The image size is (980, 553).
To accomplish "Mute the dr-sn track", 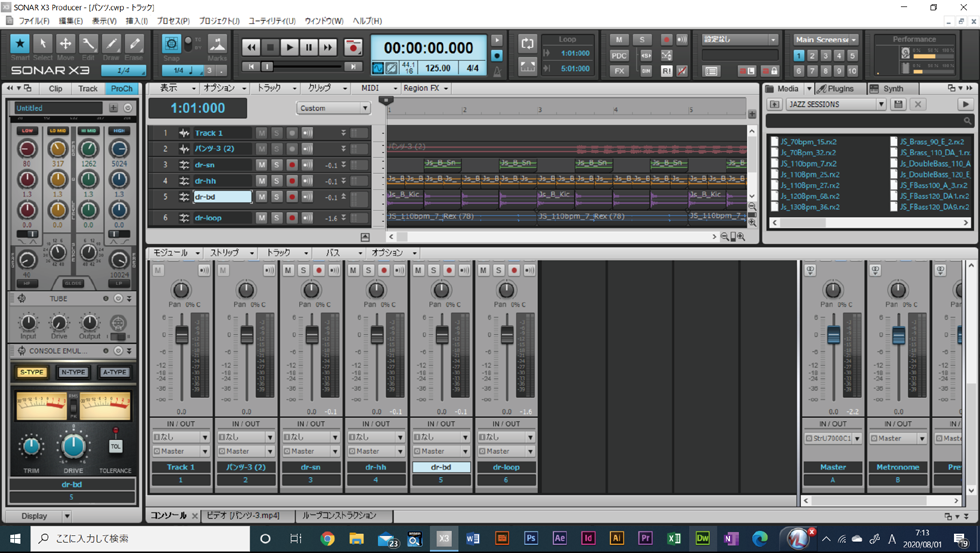I will point(261,164).
